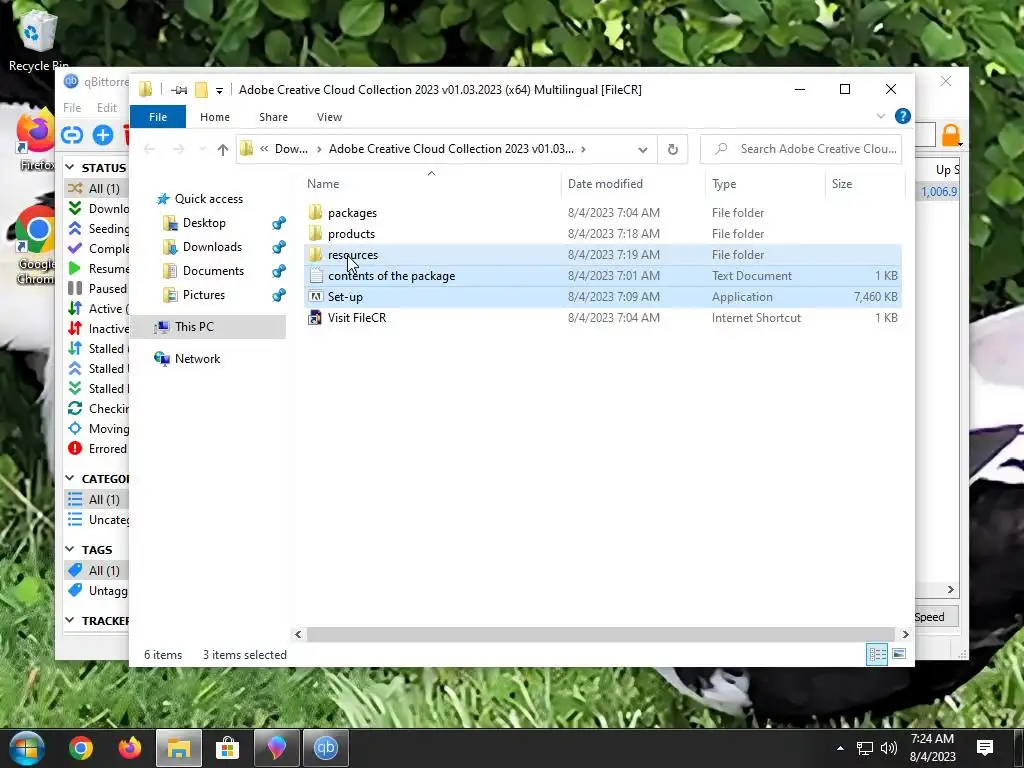Viewport: 1024px width, 768px height.
Task: Filter qBittorrent by Paused status
Action: coord(98,289)
